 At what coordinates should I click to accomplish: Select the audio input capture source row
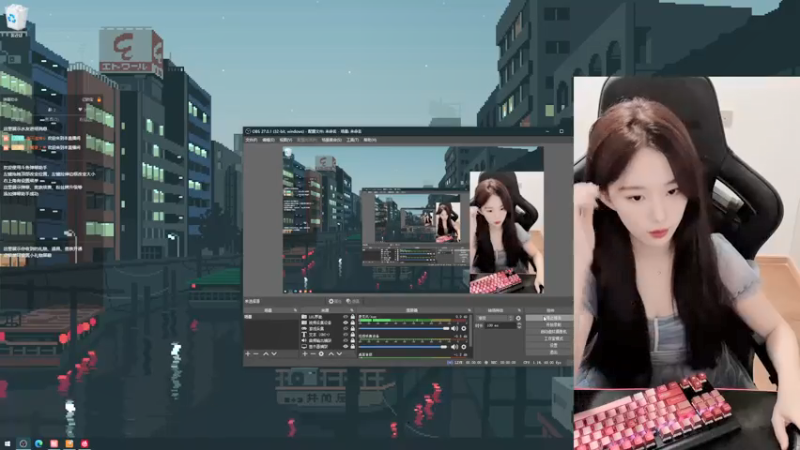tap(328, 341)
